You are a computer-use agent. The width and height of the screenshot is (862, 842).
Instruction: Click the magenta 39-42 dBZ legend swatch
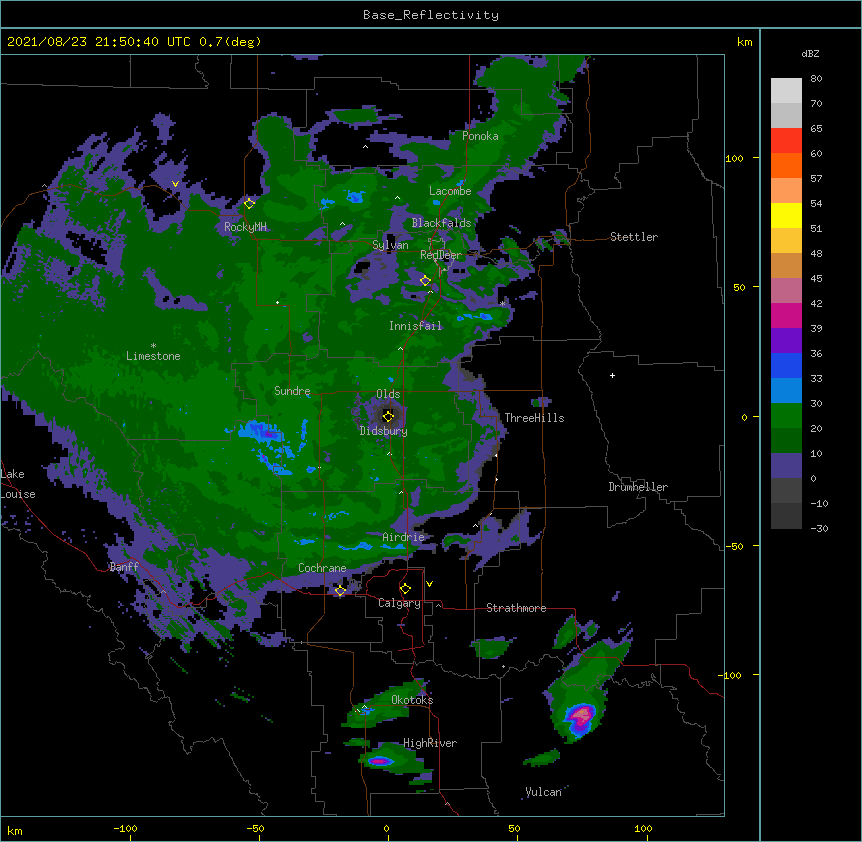point(786,315)
